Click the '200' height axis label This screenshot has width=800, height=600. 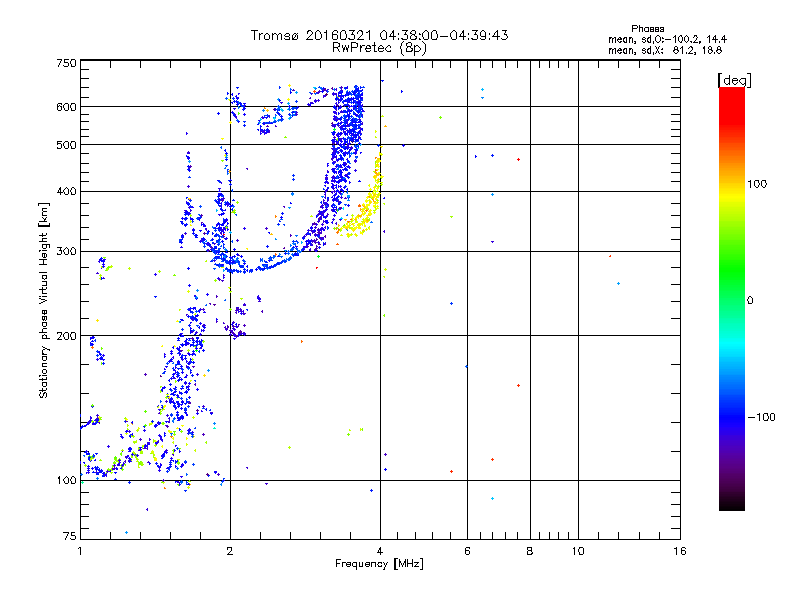point(66,336)
